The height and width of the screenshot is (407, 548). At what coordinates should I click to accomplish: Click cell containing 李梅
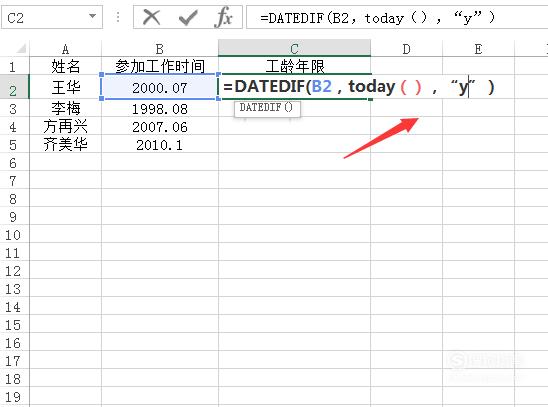point(65,109)
